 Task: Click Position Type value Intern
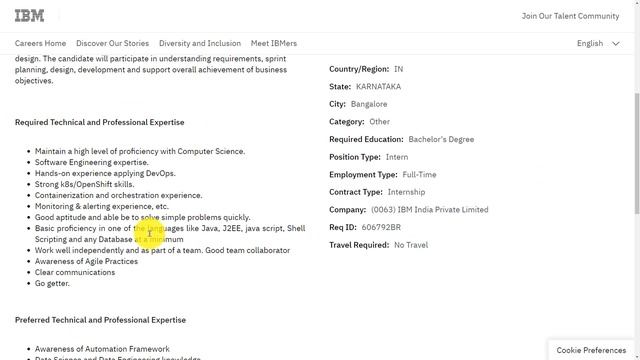click(x=397, y=157)
